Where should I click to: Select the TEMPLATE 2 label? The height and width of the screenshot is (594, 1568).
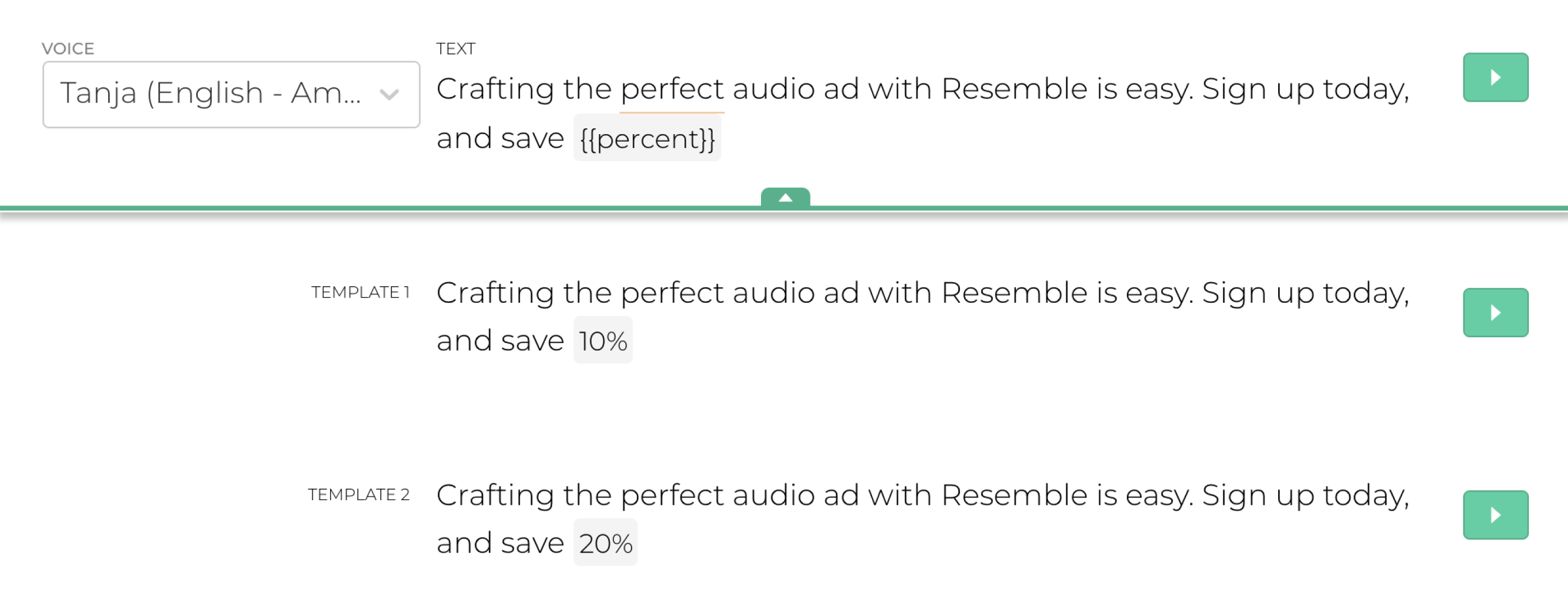tap(358, 494)
